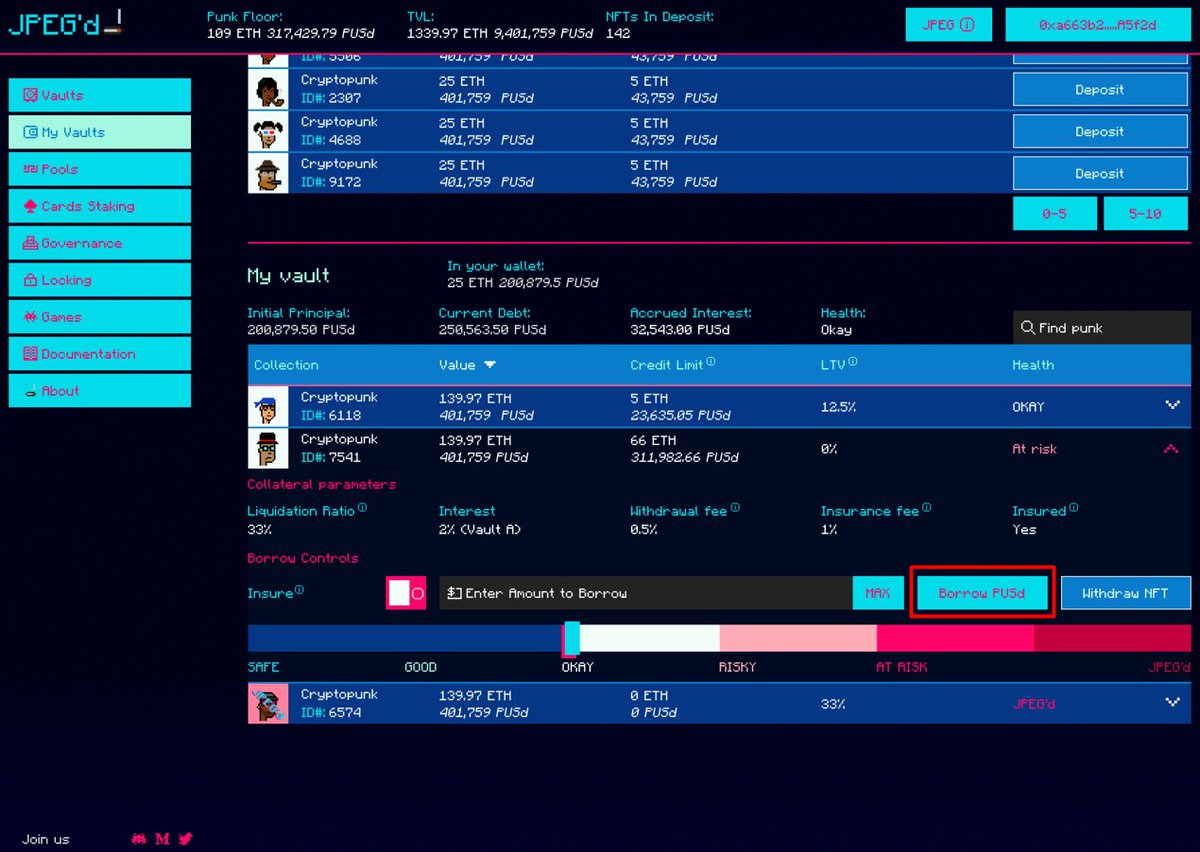
Task: Click Deposit for Cryptopunk 4688
Action: click(x=1100, y=132)
